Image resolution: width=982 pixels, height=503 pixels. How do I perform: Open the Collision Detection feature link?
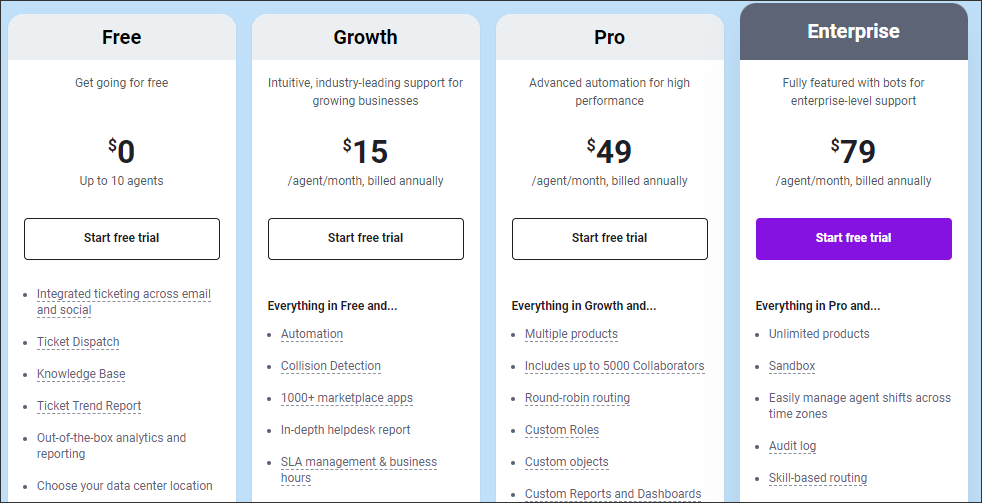click(x=331, y=366)
